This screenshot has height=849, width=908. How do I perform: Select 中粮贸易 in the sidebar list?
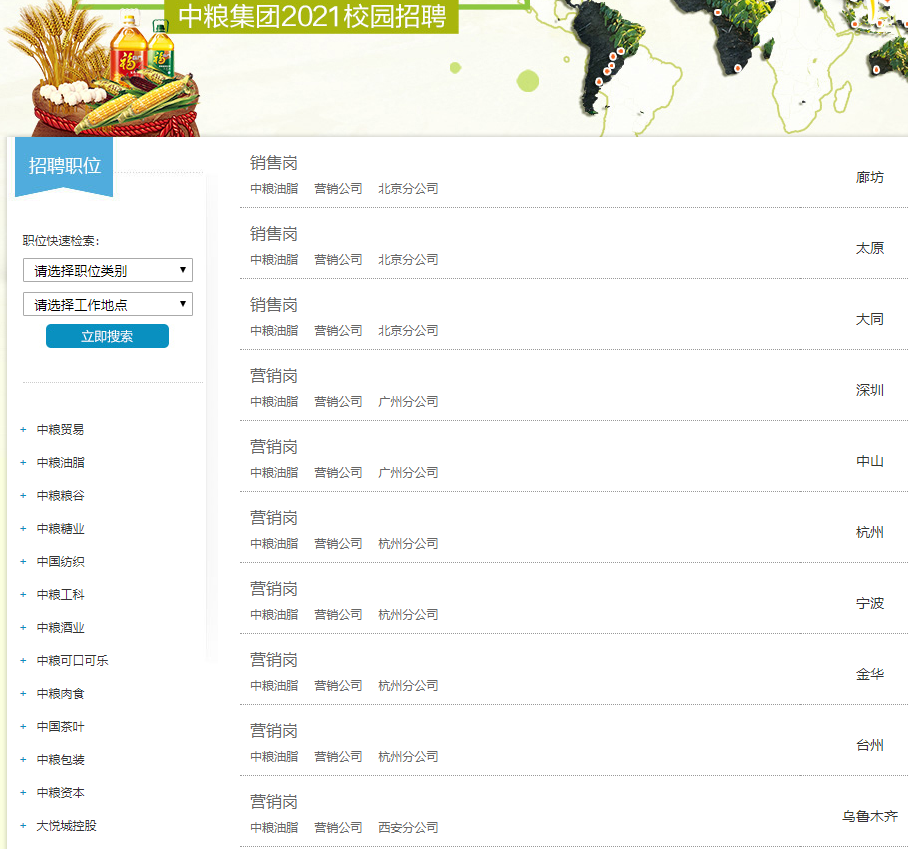(60, 430)
